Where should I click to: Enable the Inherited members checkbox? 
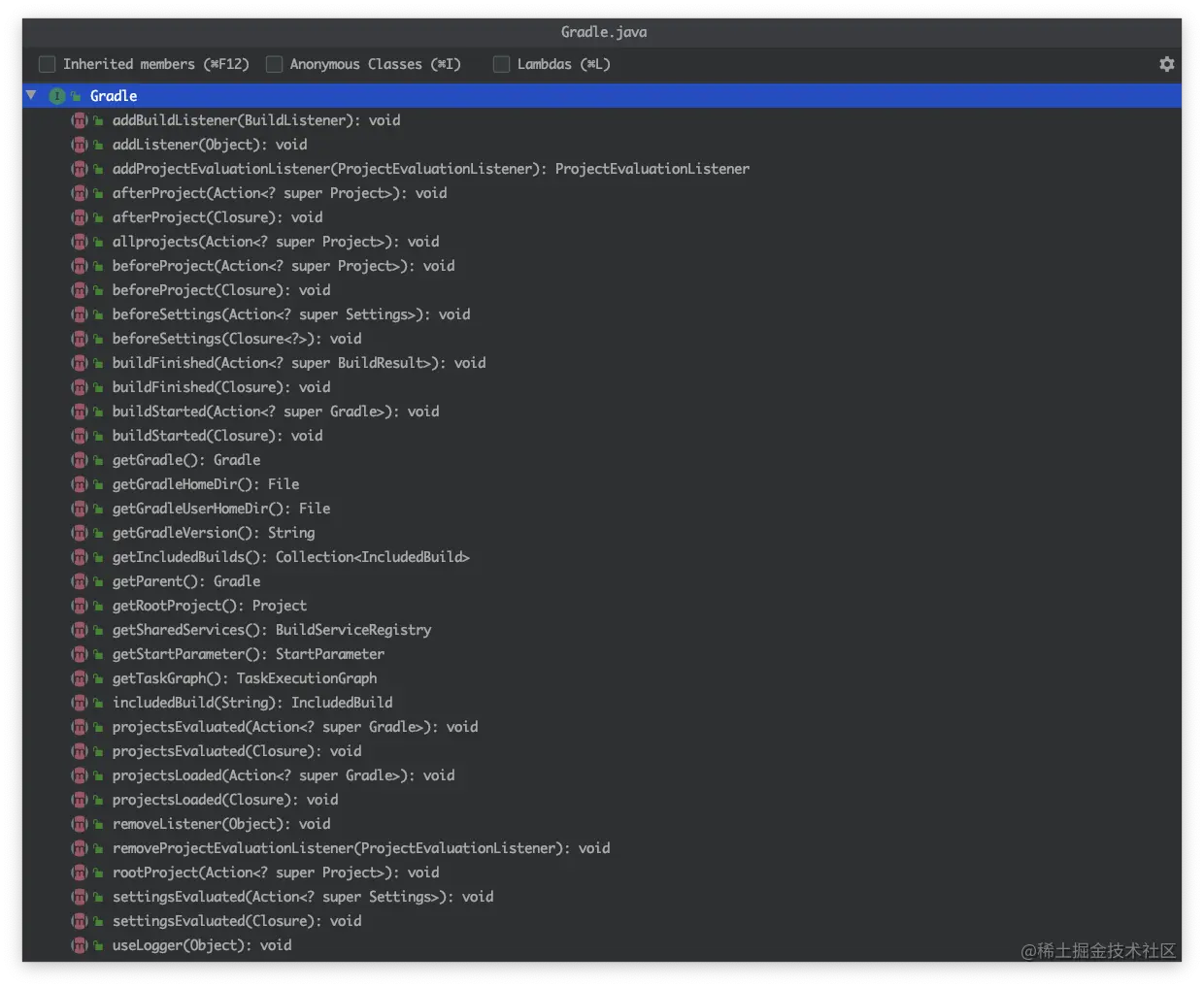coord(47,64)
